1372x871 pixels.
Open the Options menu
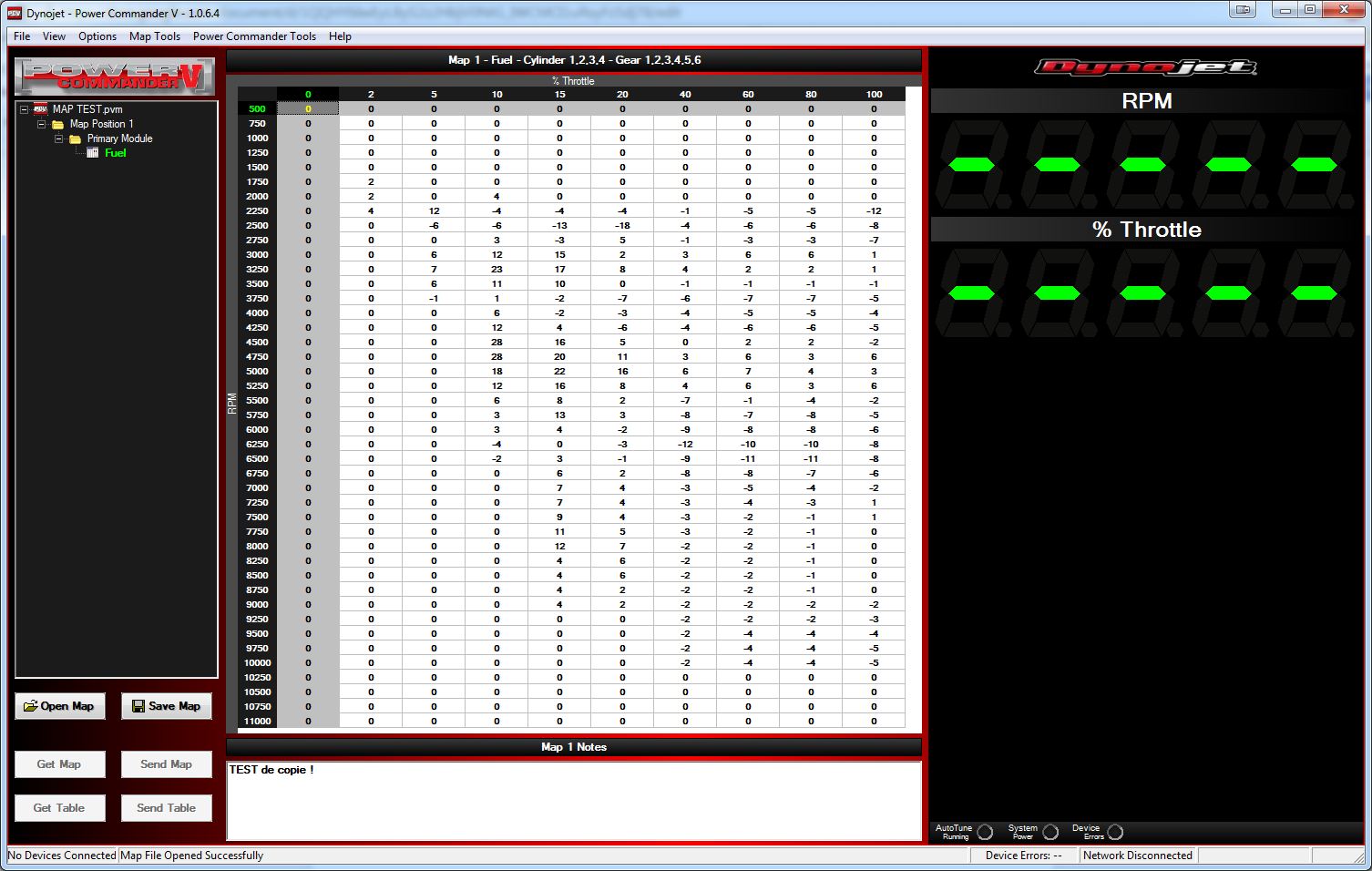coord(97,36)
